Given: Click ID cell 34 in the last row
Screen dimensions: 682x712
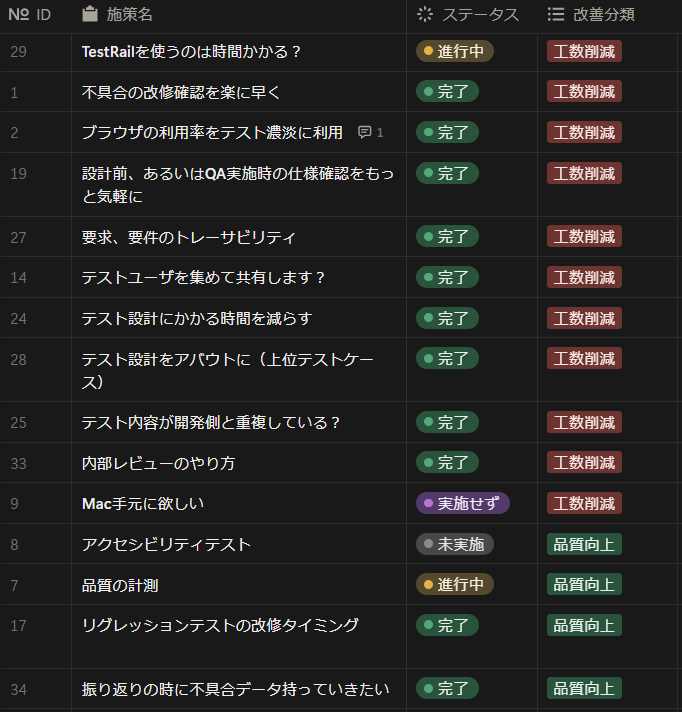Looking at the screenshot, I should pyautogui.click(x=19, y=690).
